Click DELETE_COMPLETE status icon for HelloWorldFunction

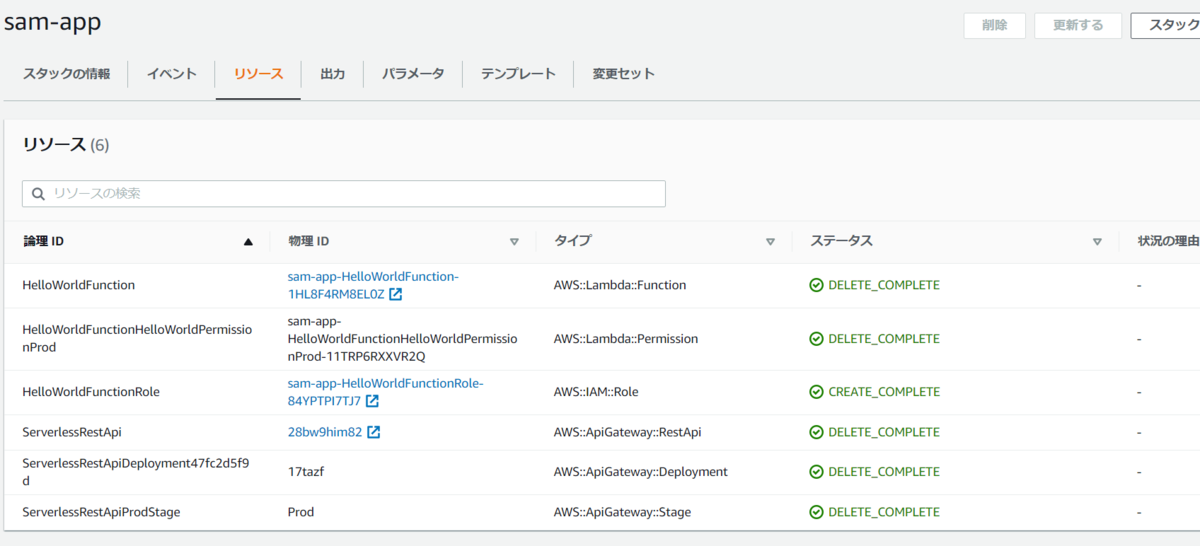coord(816,285)
